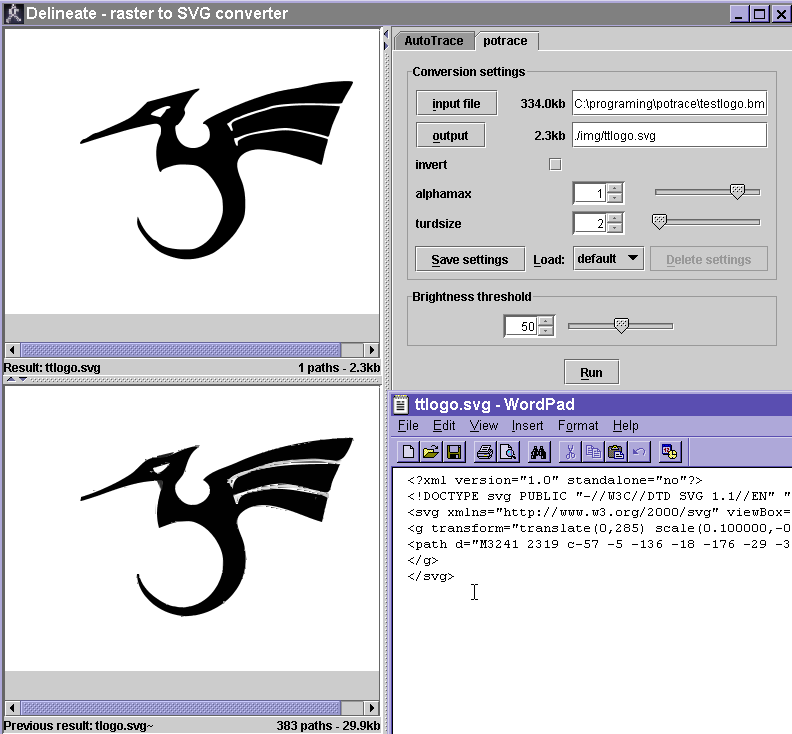This screenshot has height=734, width=792.
Task: Click the New document icon in WordPad
Action: point(409,452)
